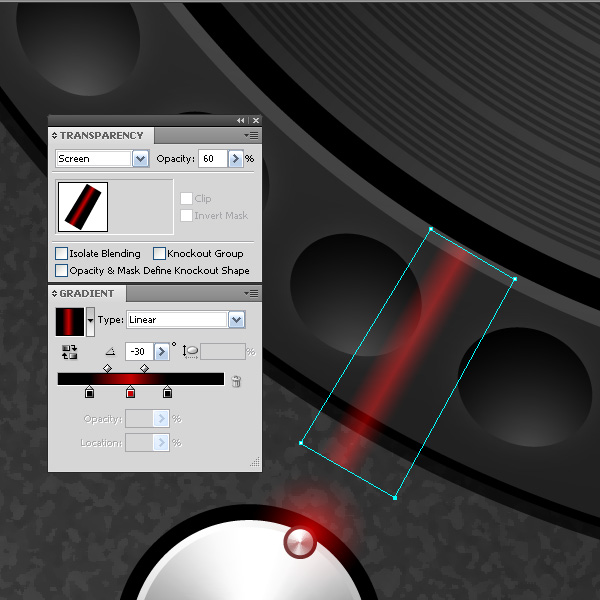Select the Gradient tab
Image resolution: width=600 pixels, height=600 pixels.
pyautogui.click(x=87, y=293)
